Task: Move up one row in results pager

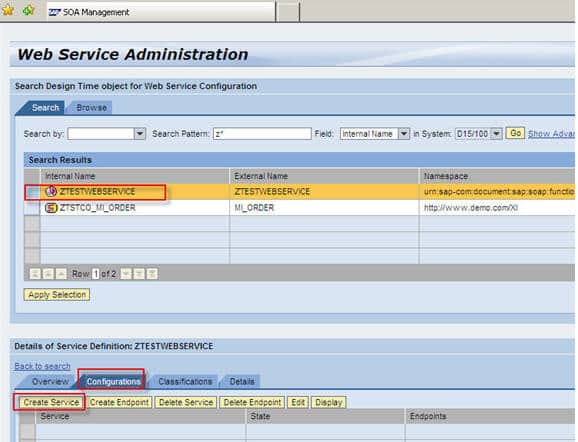Action: click(61, 274)
